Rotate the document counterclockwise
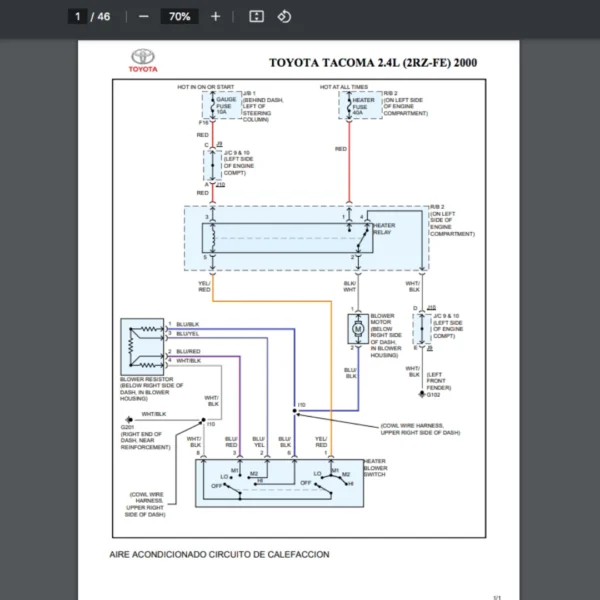The width and height of the screenshot is (600, 600). 284,17
